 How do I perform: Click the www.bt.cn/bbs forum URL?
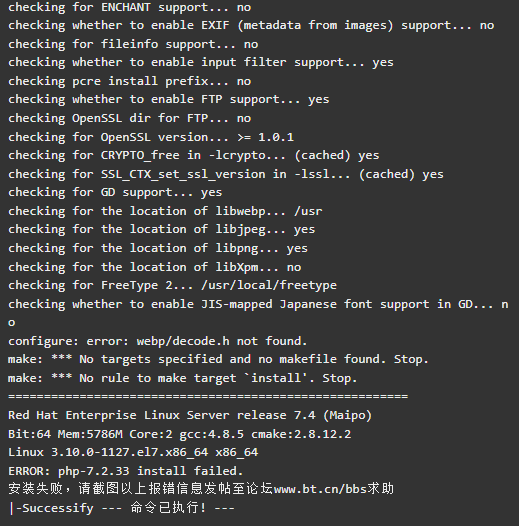(320, 489)
